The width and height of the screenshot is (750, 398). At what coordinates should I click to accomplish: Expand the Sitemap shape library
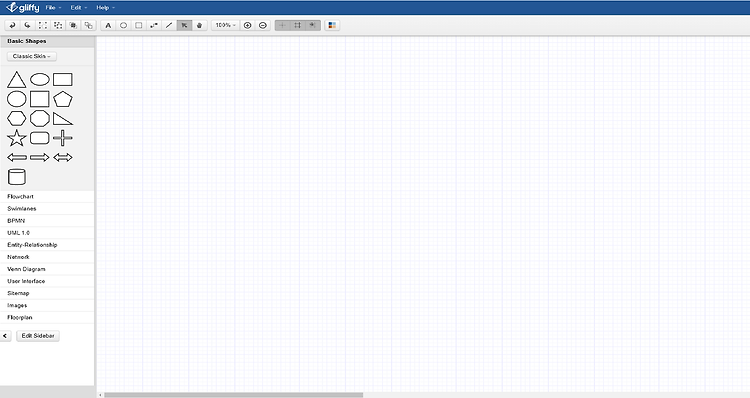point(47,293)
